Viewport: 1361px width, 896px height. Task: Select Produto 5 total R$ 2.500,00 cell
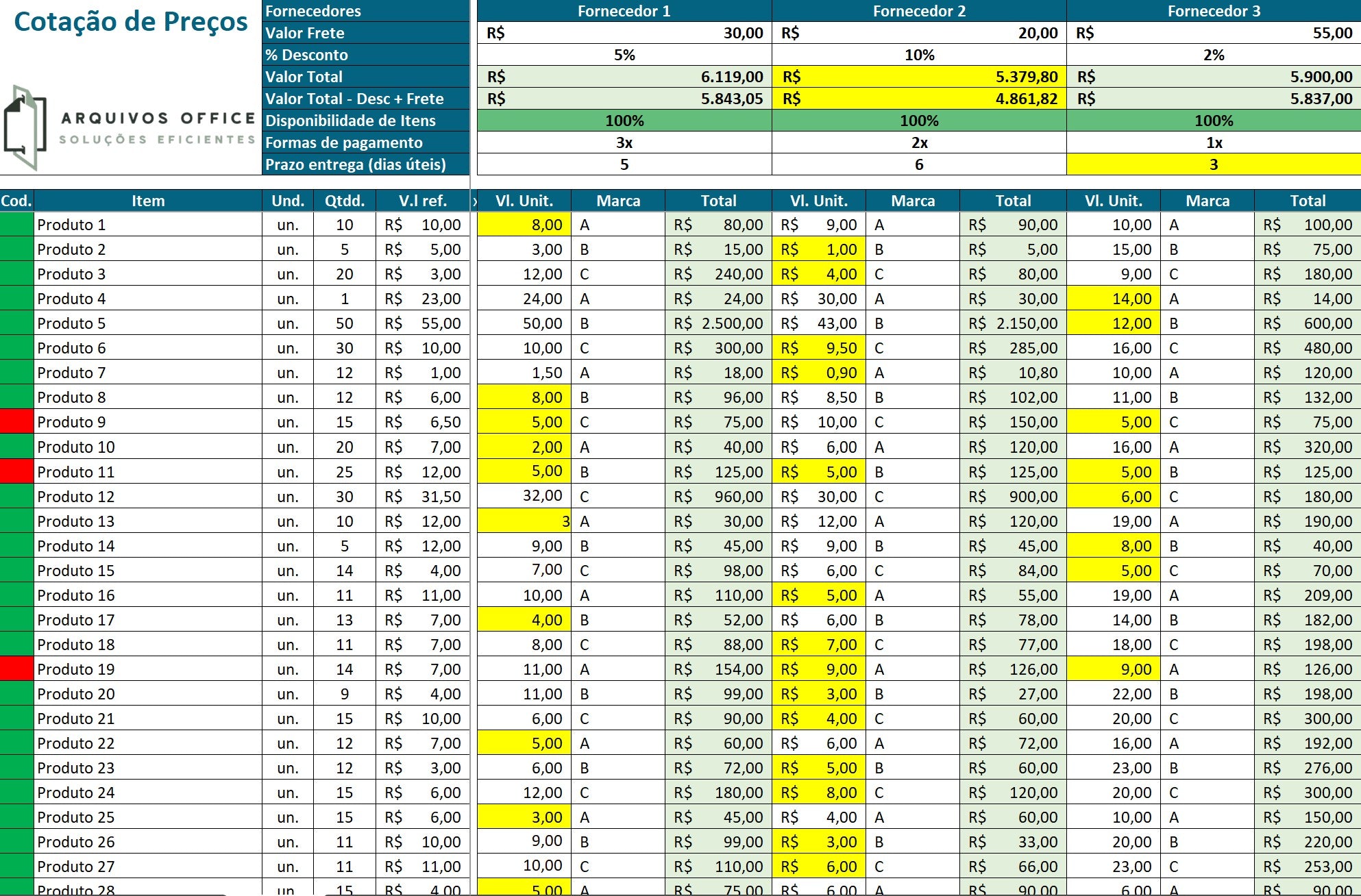click(718, 323)
